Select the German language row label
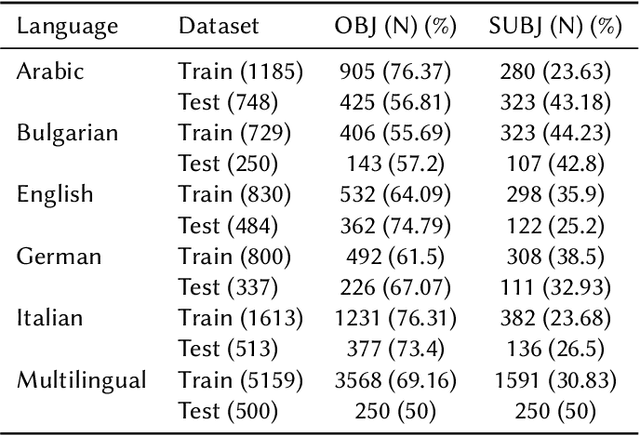640x435 pixels. click(x=59, y=255)
